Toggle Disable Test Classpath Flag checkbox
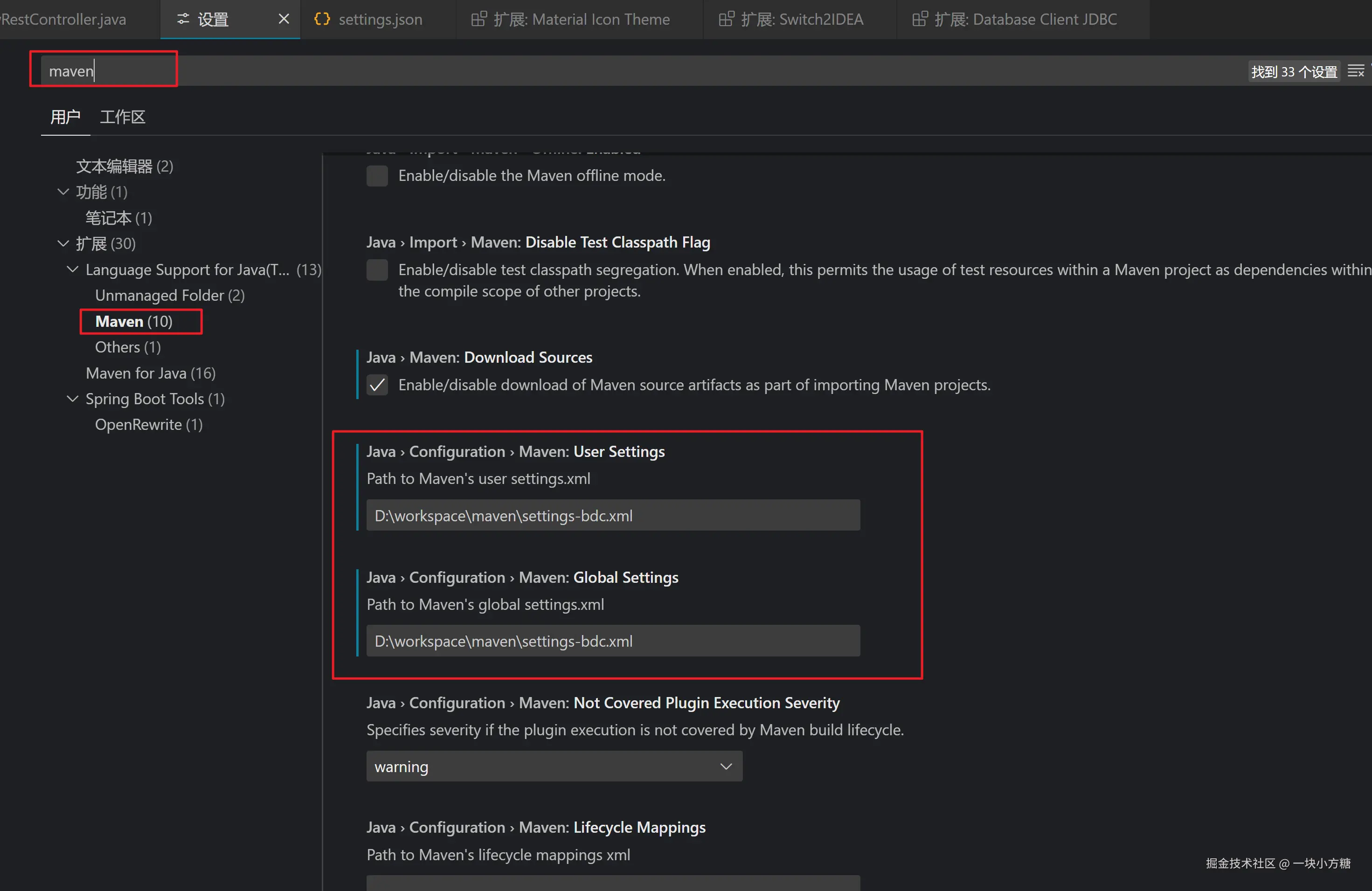This screenshot has height=891, width=1372. point(377,269)
